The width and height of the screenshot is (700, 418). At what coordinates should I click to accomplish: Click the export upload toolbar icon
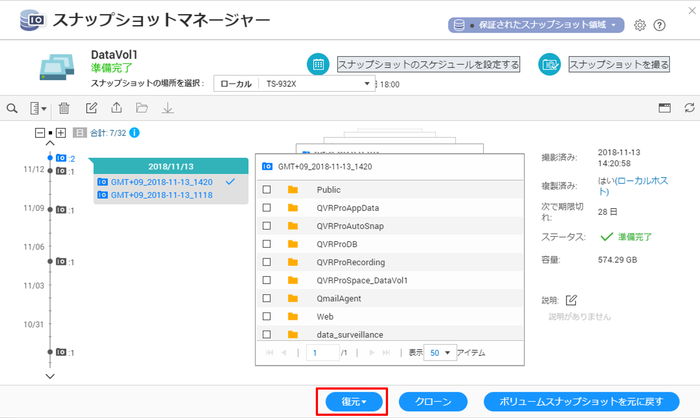[x=117, y=108]
